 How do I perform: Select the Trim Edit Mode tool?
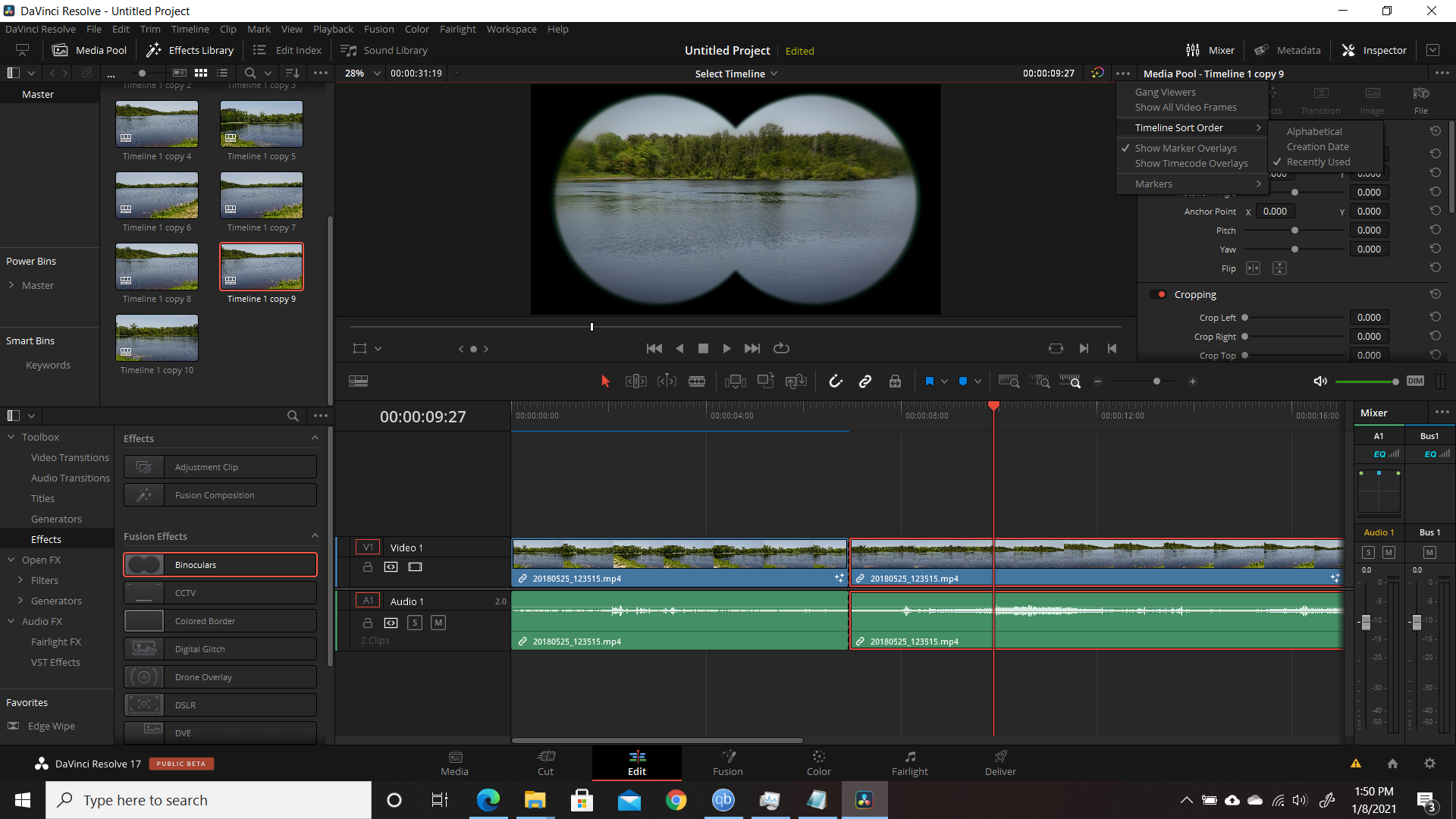tap(635, 381)
